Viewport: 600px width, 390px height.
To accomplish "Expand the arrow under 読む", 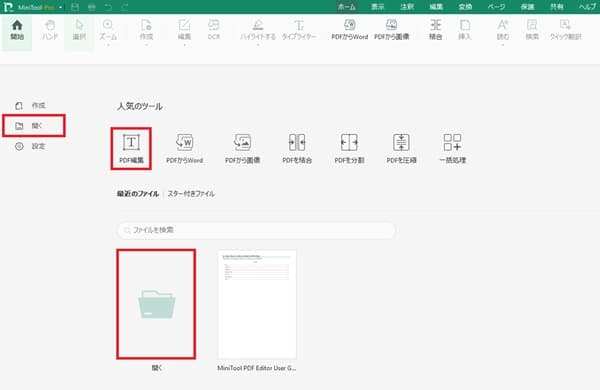I will [x=503, y=45].
